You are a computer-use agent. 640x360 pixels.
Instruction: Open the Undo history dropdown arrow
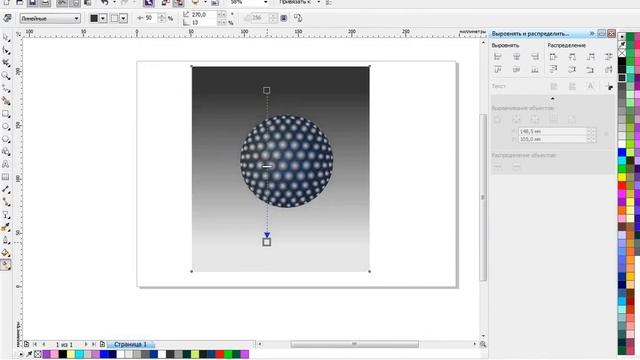click(x=114, y=2)
